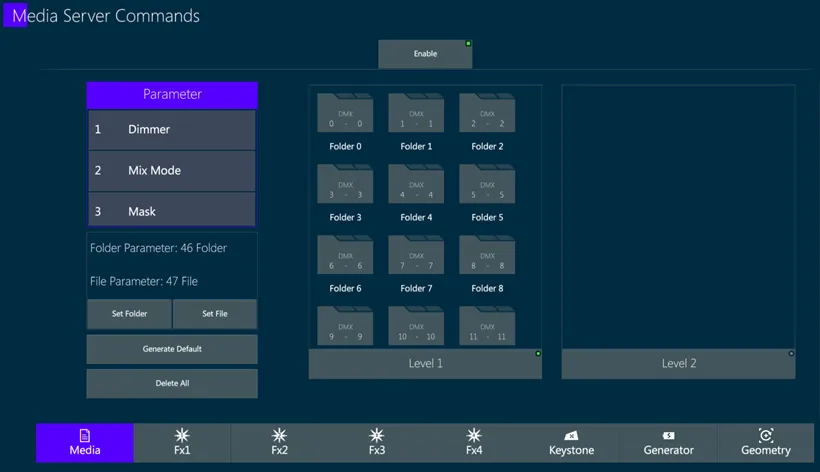
Task: Activate the Level 1 toggle
Action: click(x=425, y=363)
